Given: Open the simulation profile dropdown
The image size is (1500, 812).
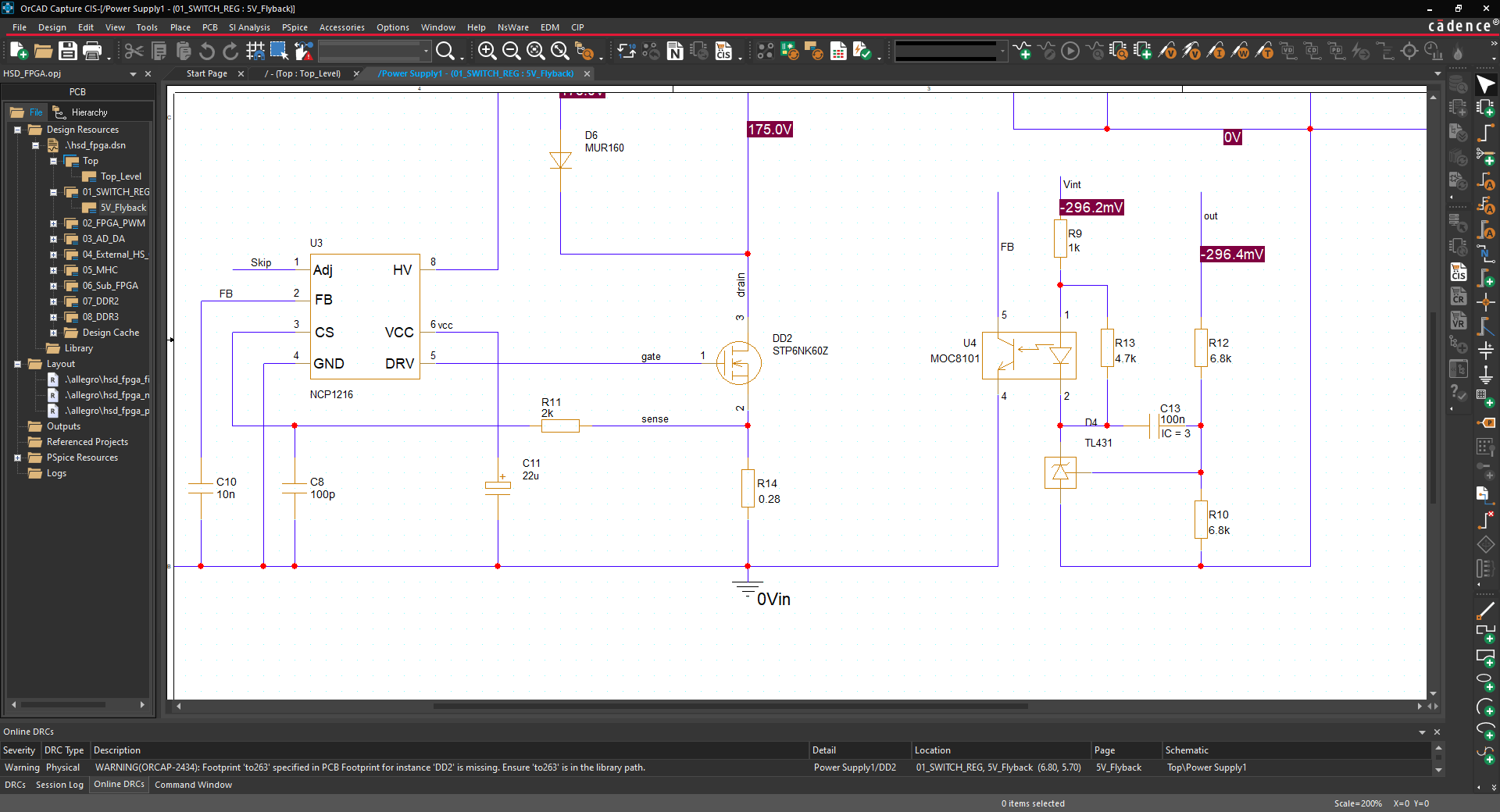Looking at the screenshot, I should pos(1002,52).
